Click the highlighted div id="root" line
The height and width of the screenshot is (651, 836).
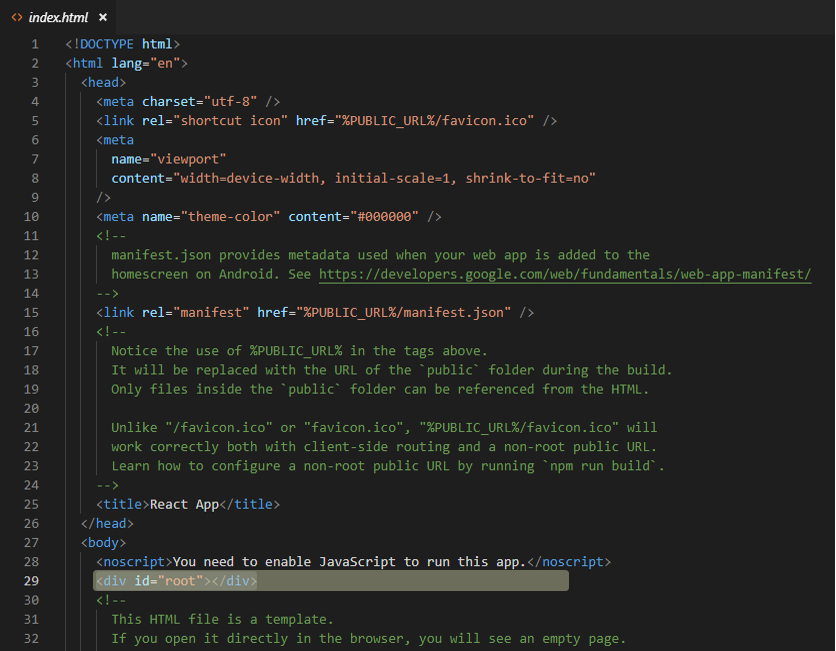[x=331, y=581]
